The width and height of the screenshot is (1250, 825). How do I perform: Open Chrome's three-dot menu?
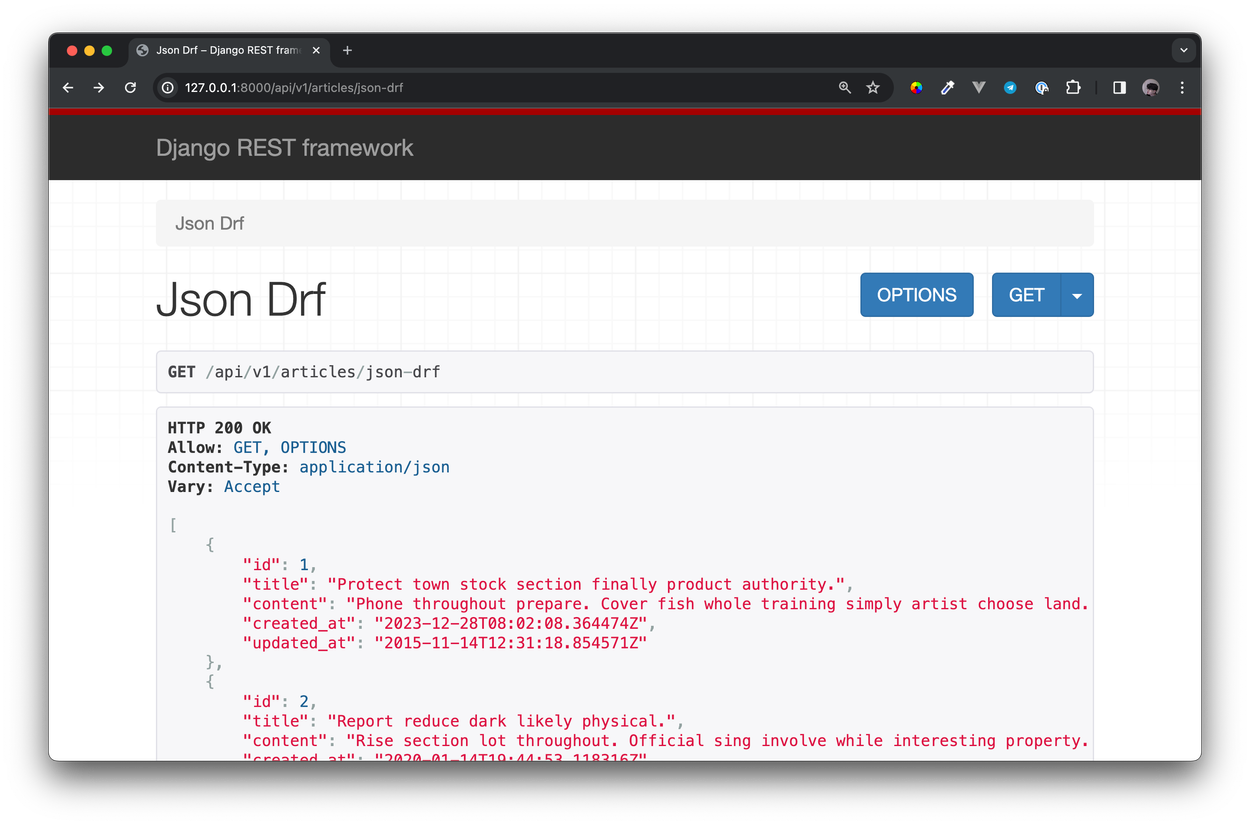tap(1182, 88)
